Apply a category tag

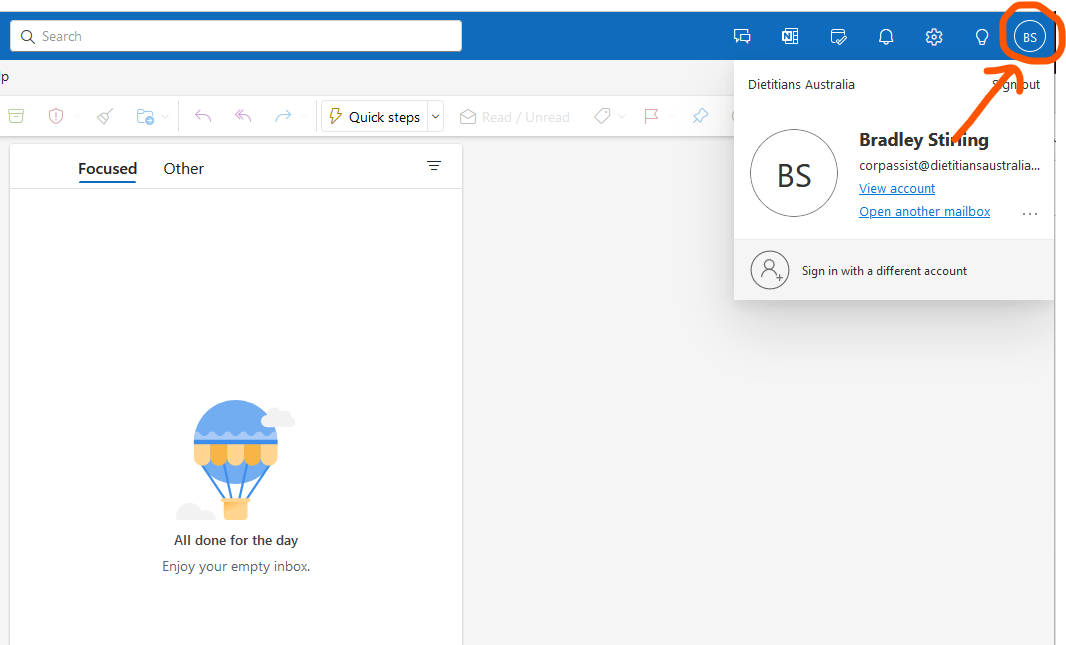click(x=604, y=116)
